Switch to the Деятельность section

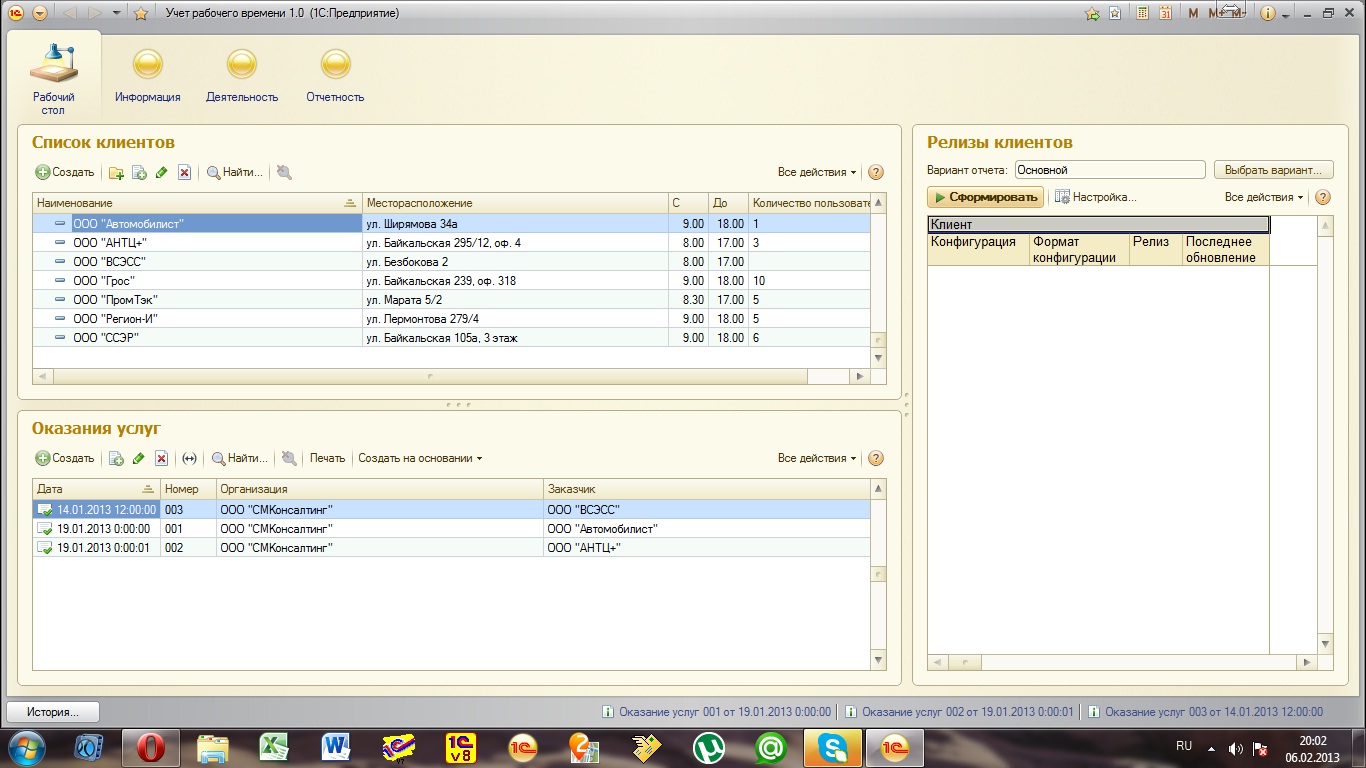click(x=242, y=76)
